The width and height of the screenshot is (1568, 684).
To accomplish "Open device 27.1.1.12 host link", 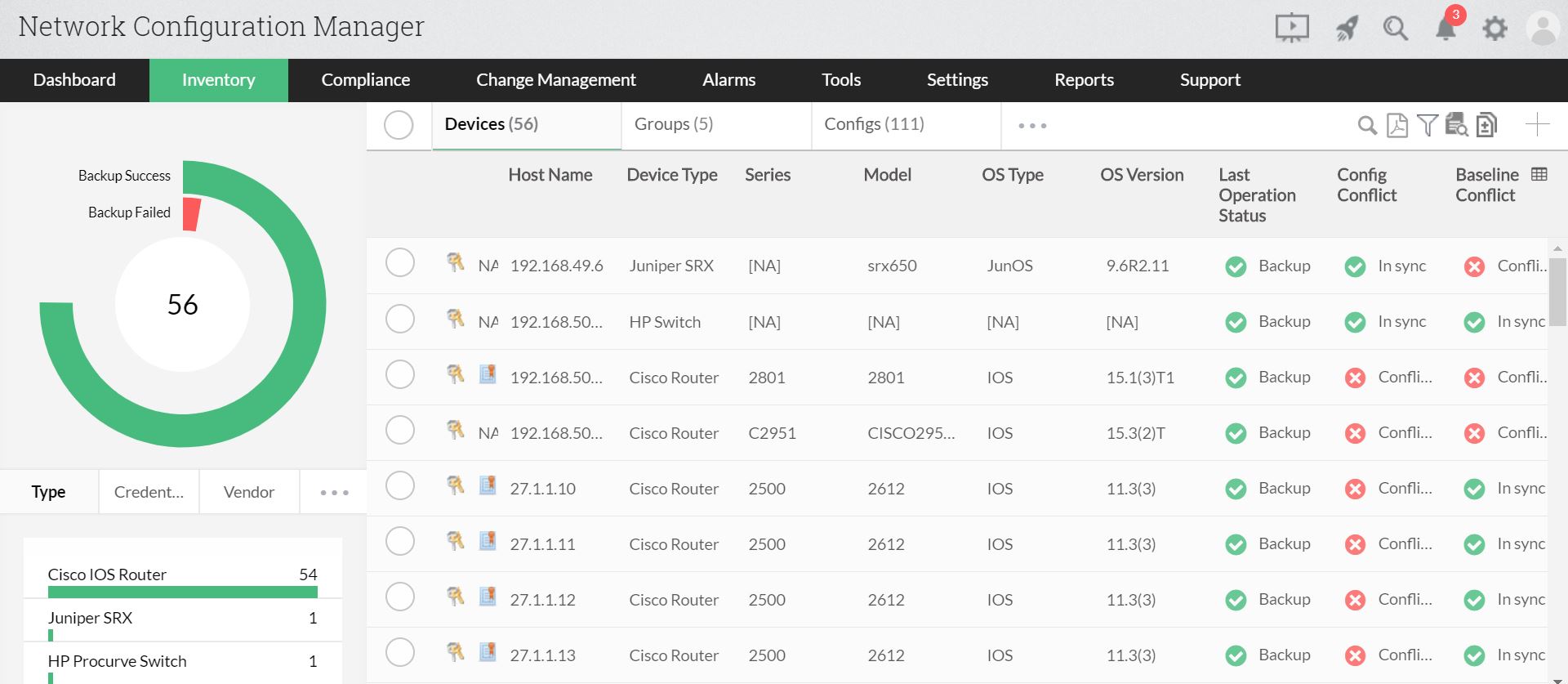I will [x=542, y=600].
